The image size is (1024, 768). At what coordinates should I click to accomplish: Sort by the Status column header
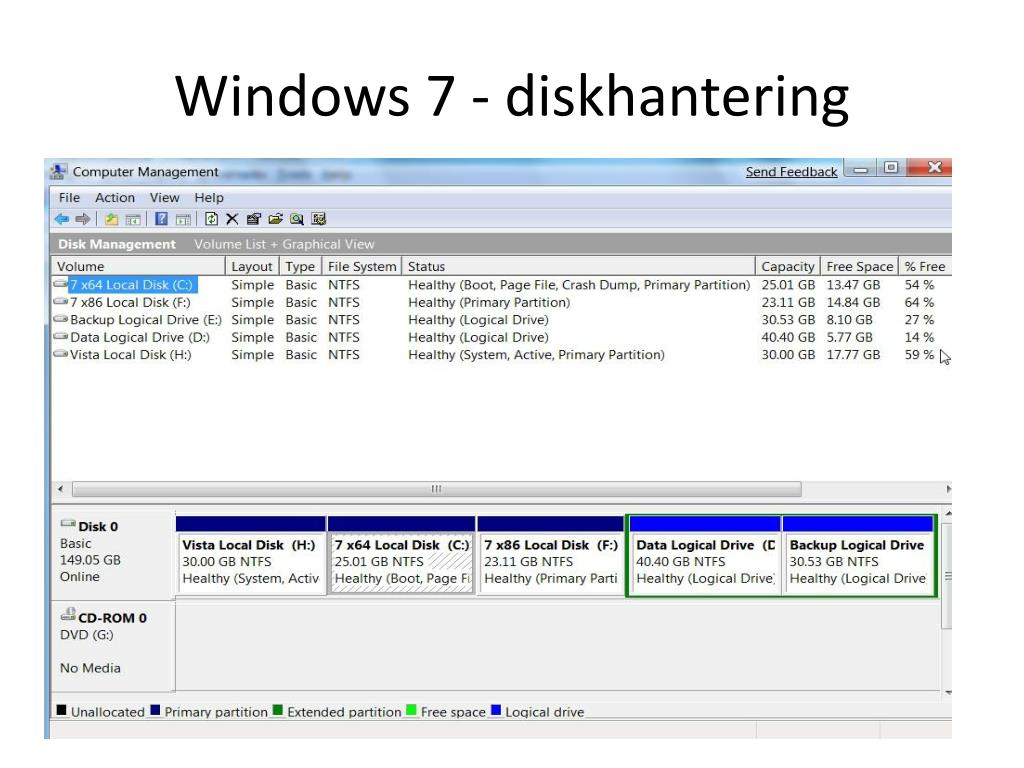coord(579,266)
